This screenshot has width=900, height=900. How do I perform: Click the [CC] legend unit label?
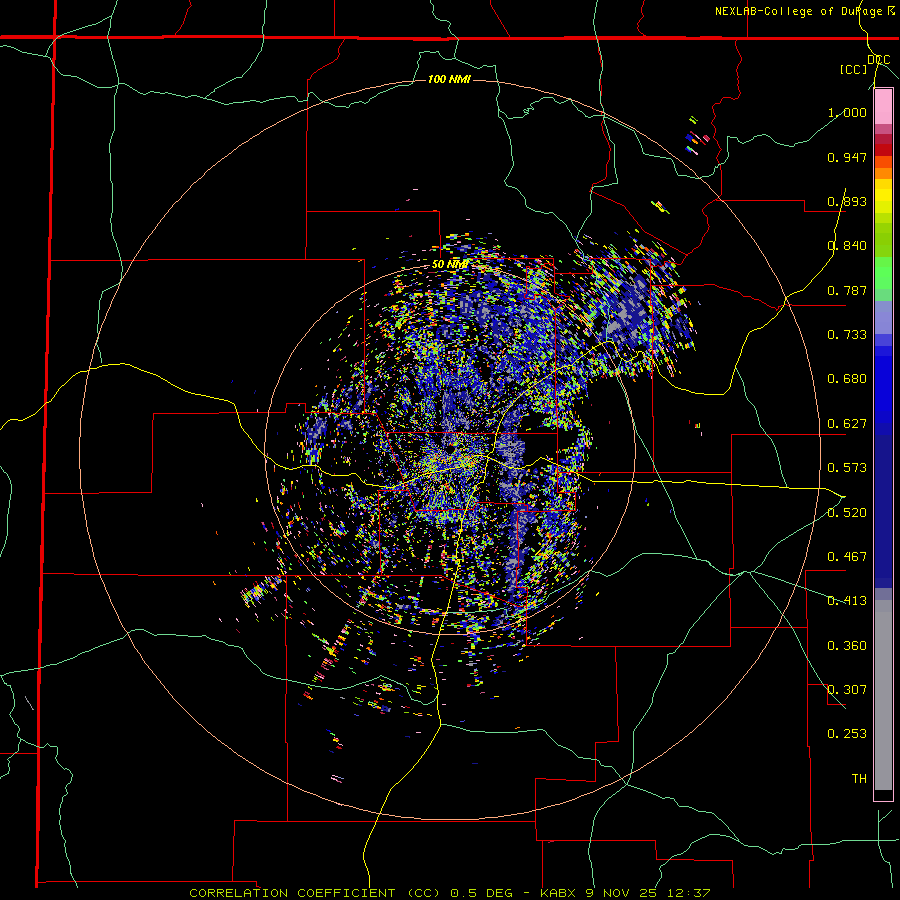(x=853, y=69)
